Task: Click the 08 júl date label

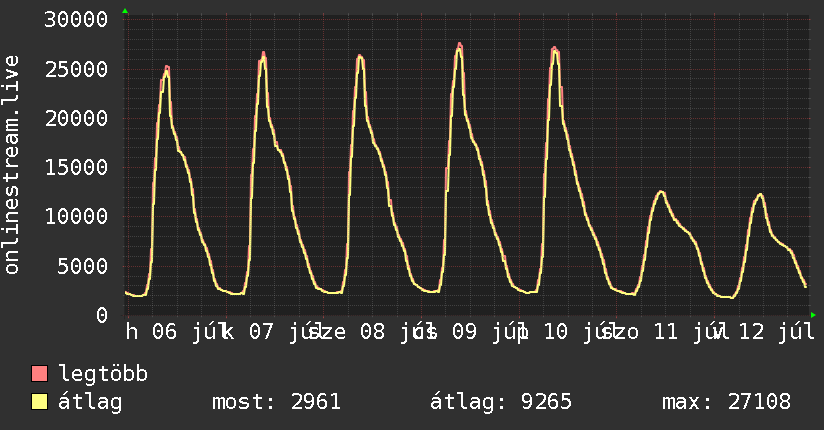Action: point(398,332)
